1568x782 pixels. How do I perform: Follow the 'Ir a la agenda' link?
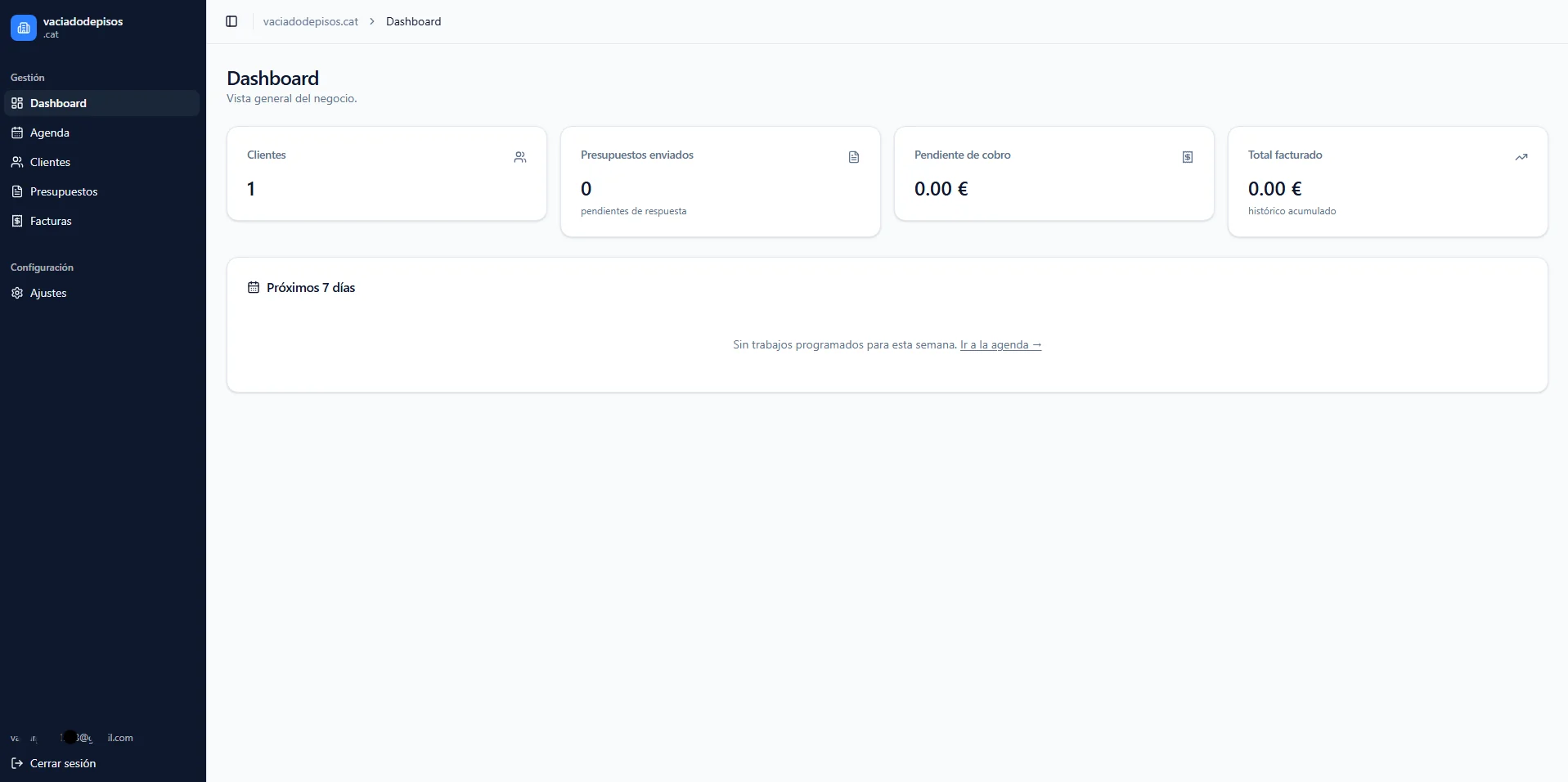1000,344
